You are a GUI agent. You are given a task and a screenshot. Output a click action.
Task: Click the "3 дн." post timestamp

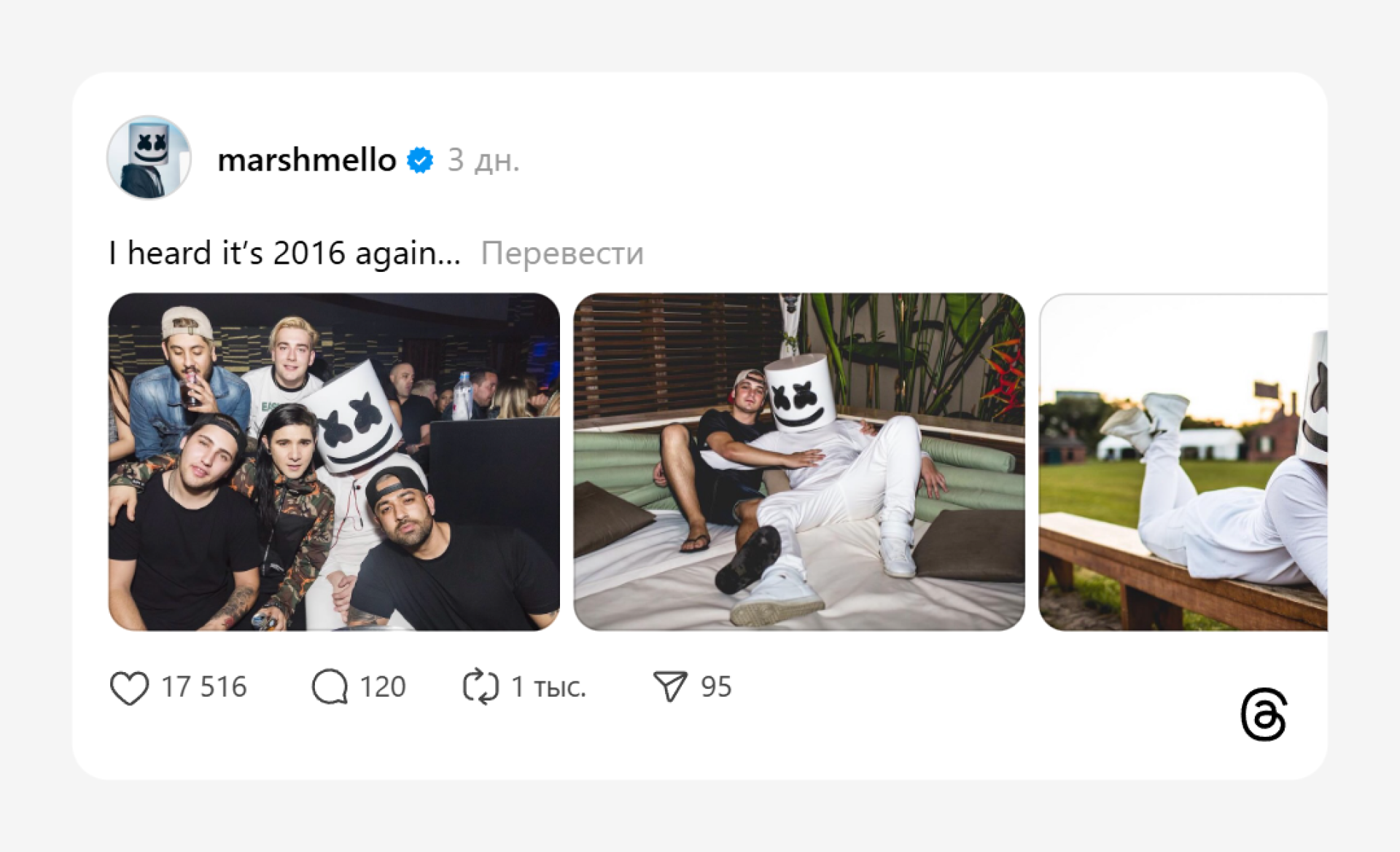(483, 160)
